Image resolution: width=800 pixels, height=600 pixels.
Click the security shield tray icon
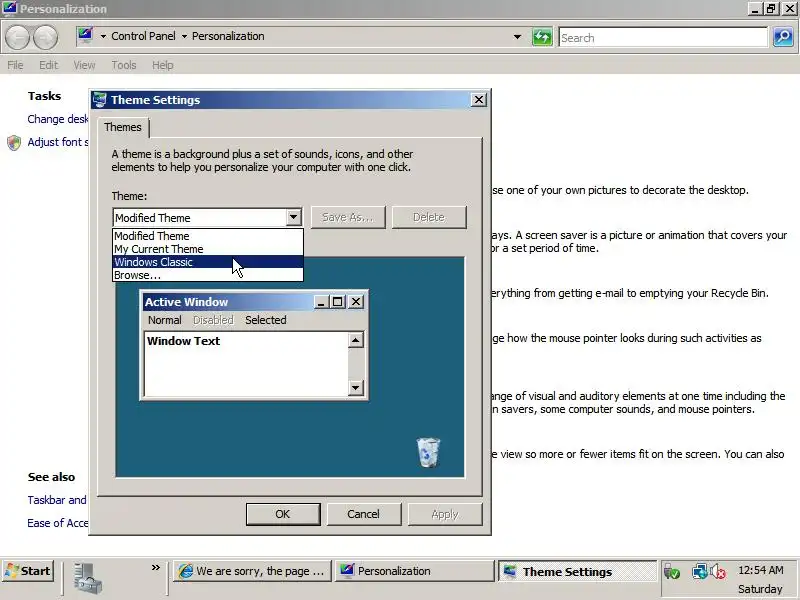671,572
